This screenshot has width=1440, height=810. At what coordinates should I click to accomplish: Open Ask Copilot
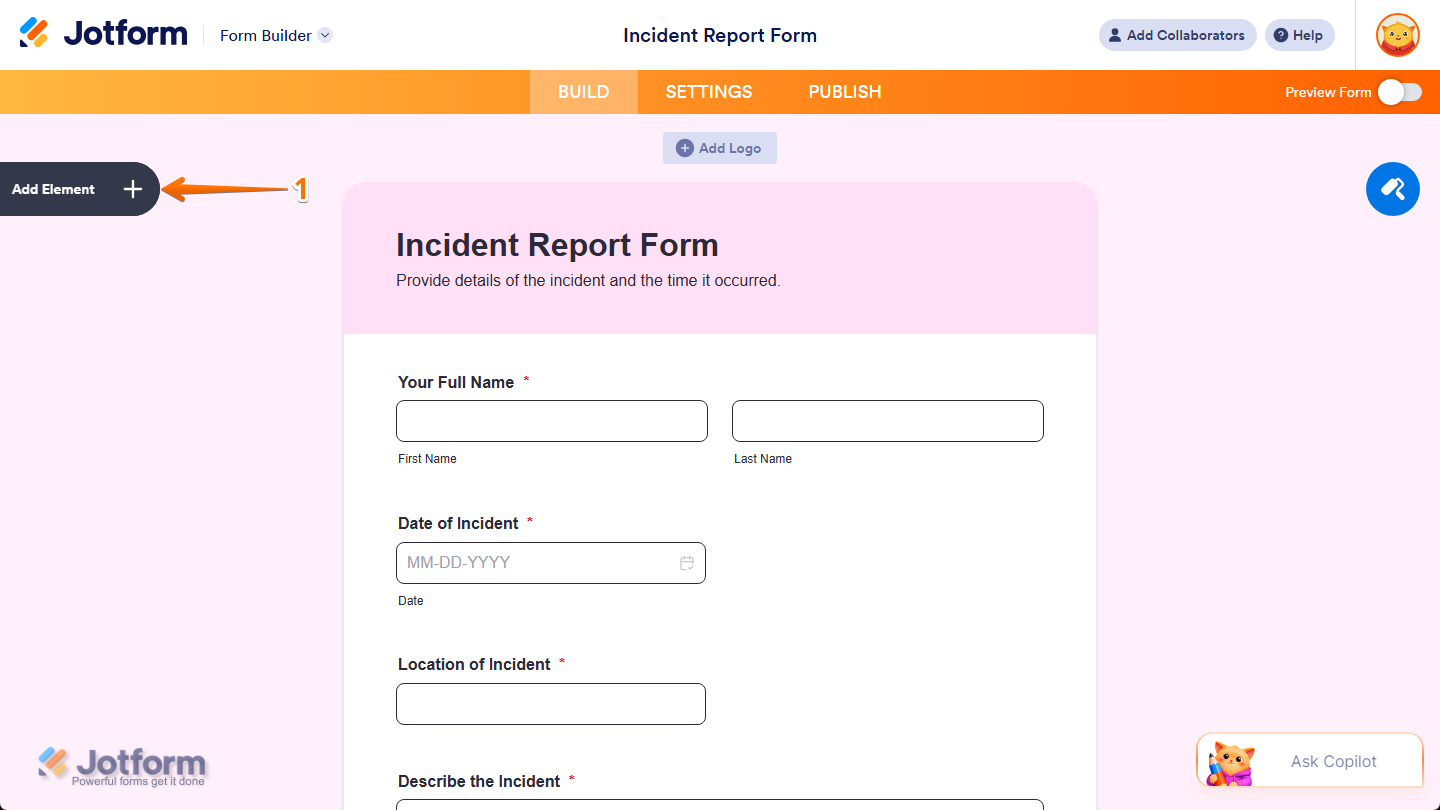(1310, 761)
